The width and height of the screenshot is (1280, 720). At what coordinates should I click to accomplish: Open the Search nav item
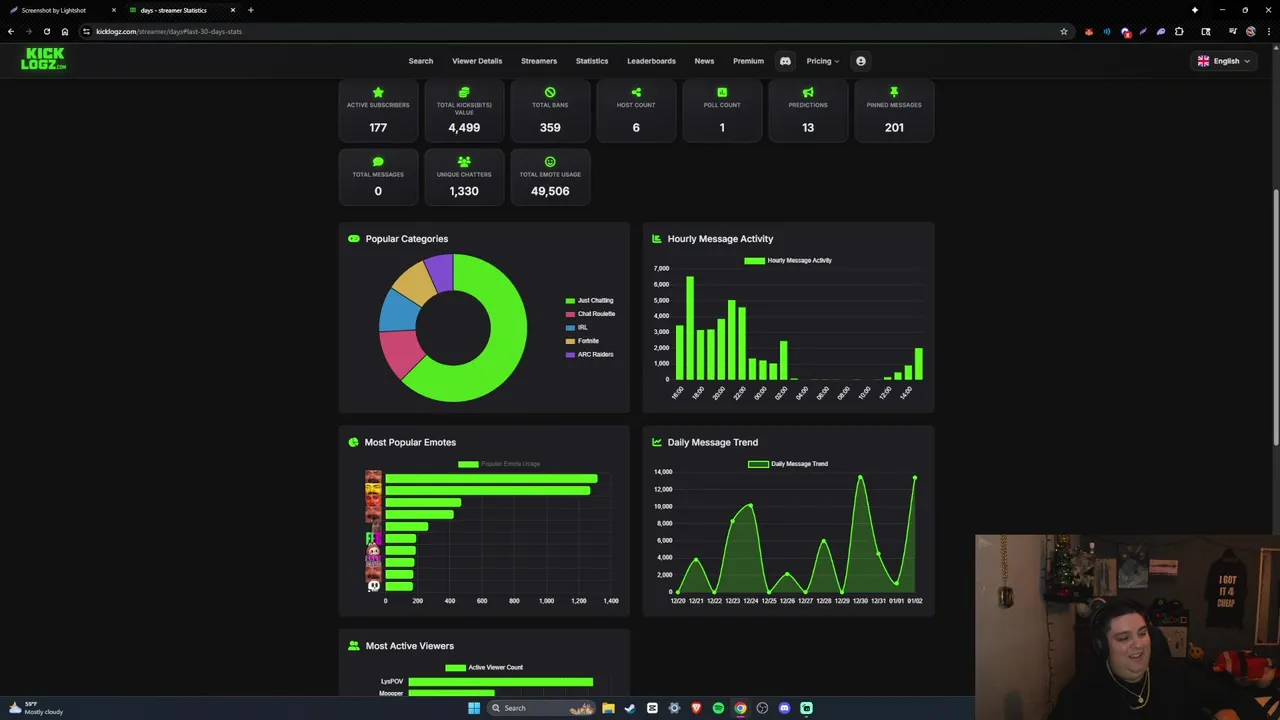(x=421, y=61)
